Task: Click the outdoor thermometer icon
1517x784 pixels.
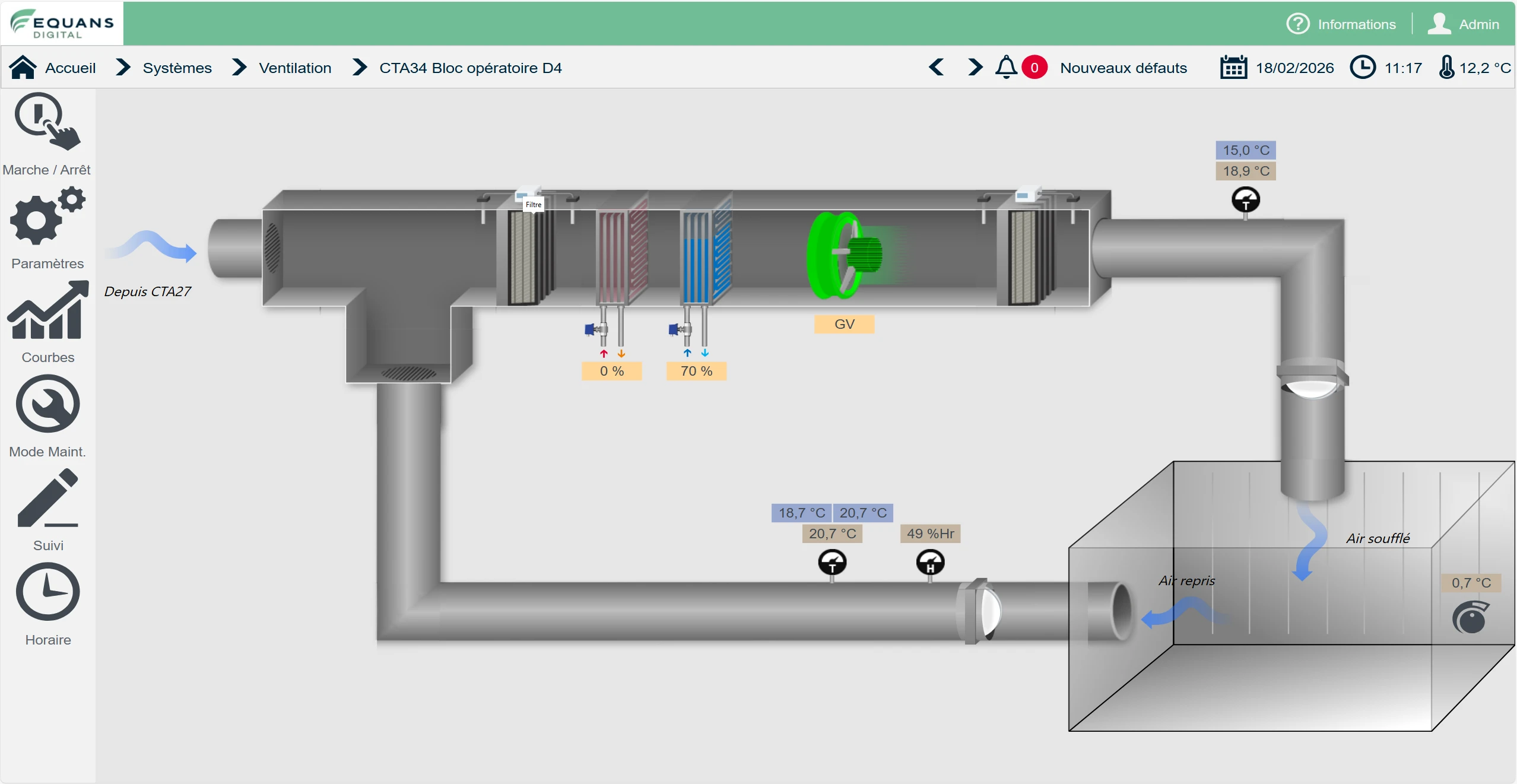Action: coord(1447,67)
